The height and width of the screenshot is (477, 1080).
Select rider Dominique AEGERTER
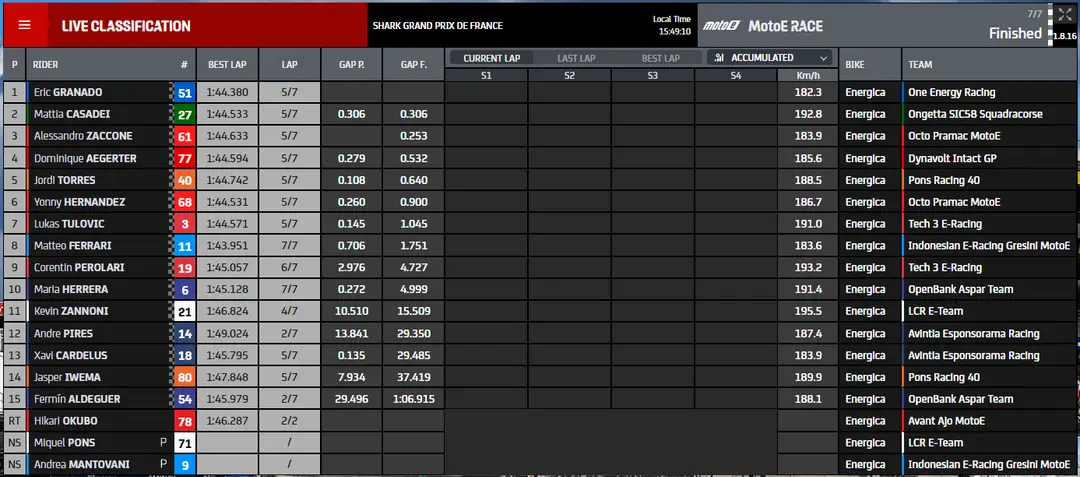coord(85,158)
